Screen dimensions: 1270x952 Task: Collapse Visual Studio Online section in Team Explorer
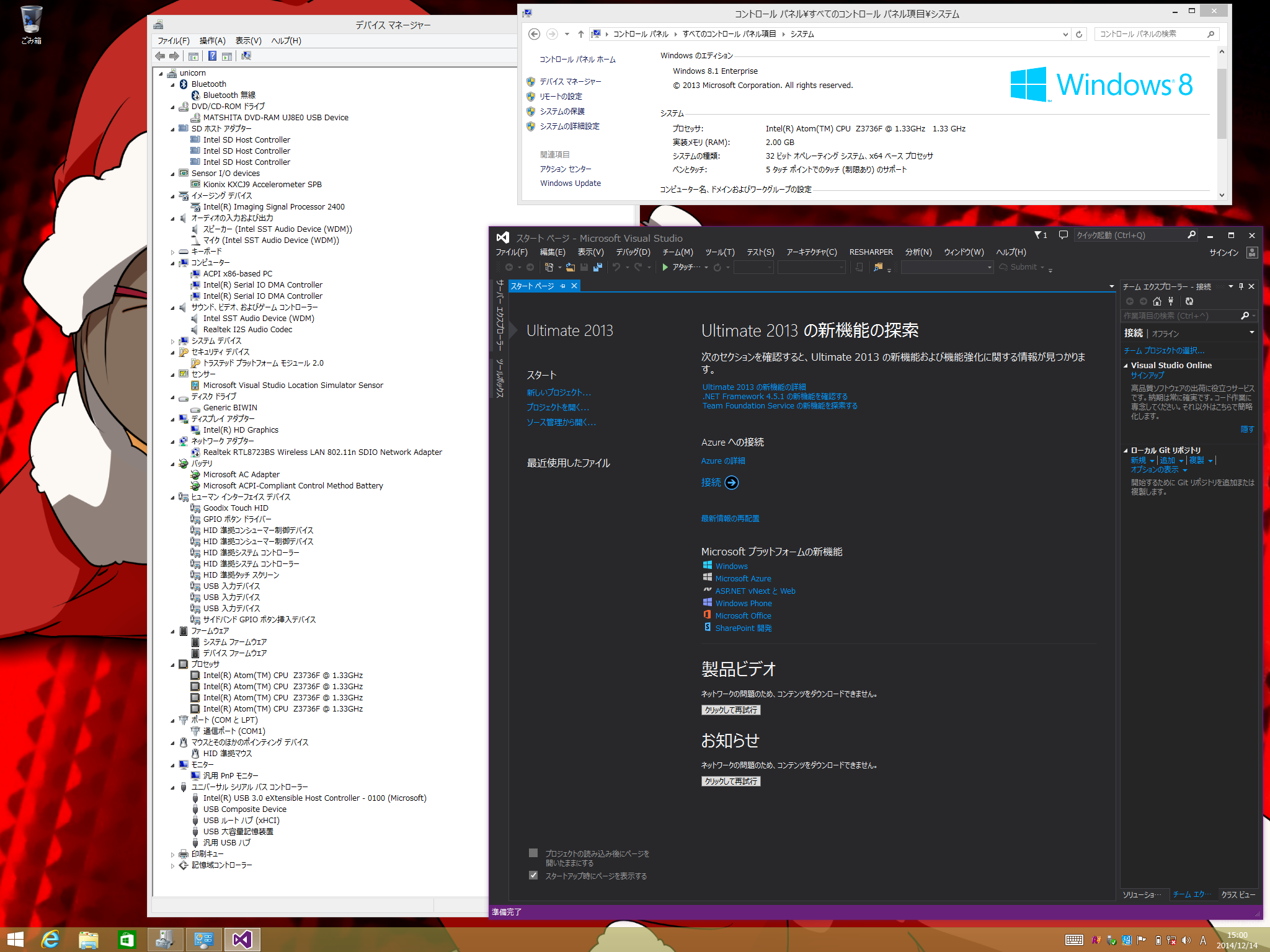(x=1126, y=366)
